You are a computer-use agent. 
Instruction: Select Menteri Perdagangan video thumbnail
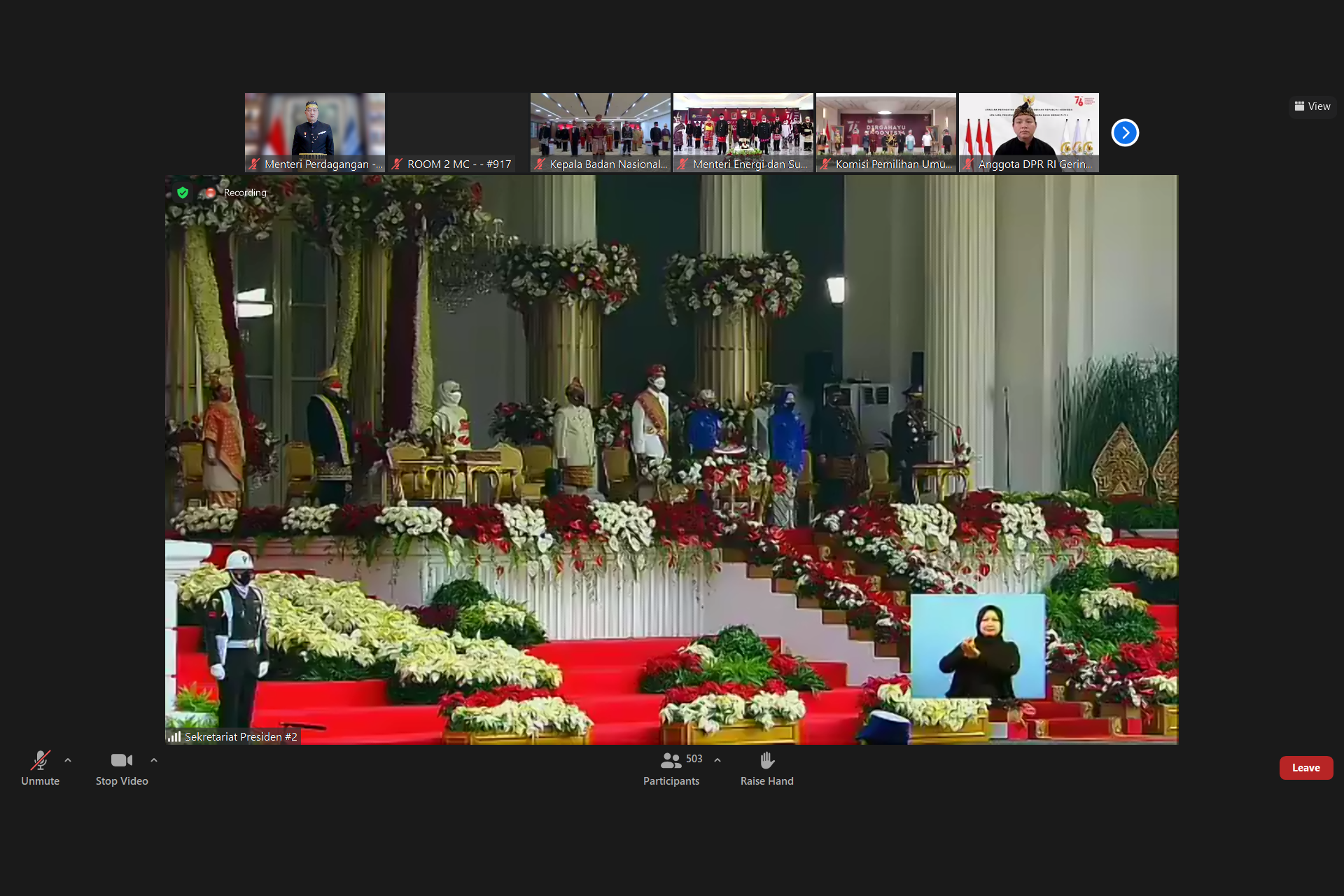point(314,132)
